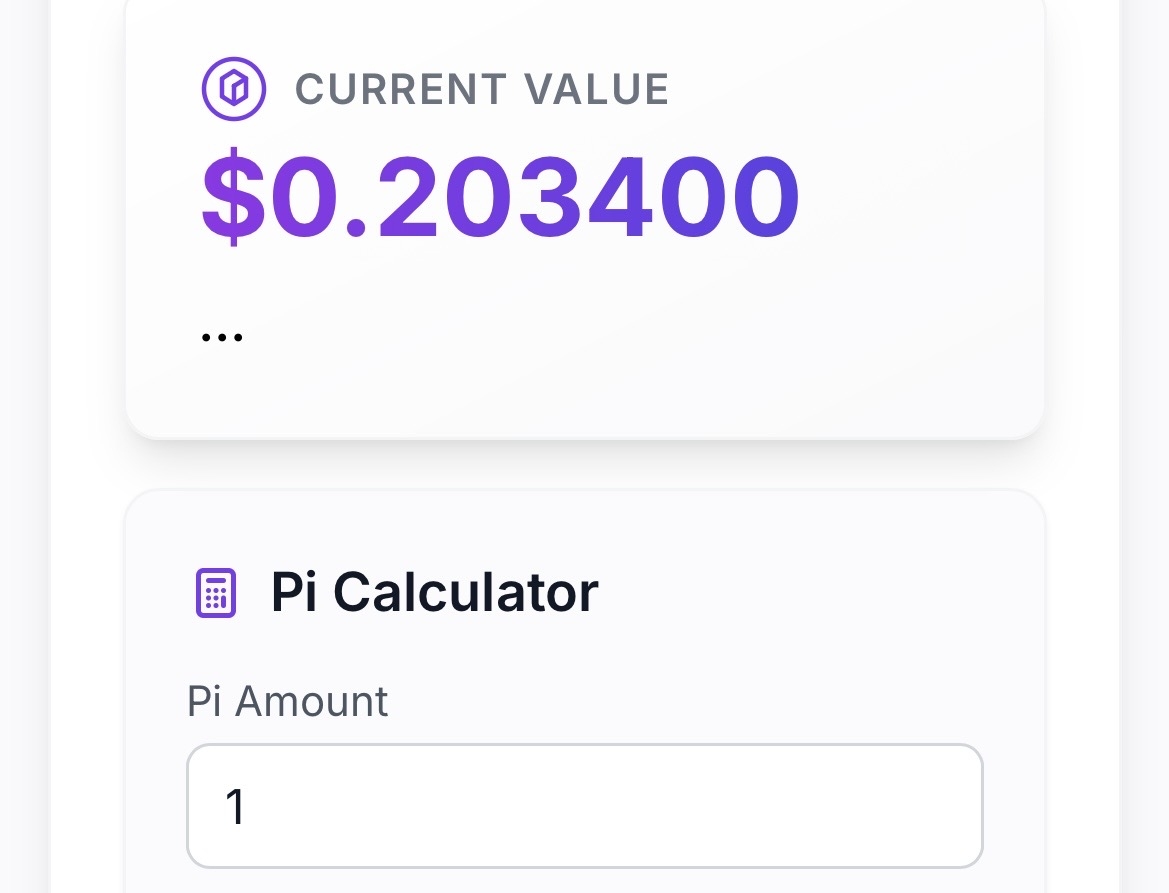This screenshot has height=893, width=1169.
Task: Click the purple calculator icon
Action: click(214, 593)
